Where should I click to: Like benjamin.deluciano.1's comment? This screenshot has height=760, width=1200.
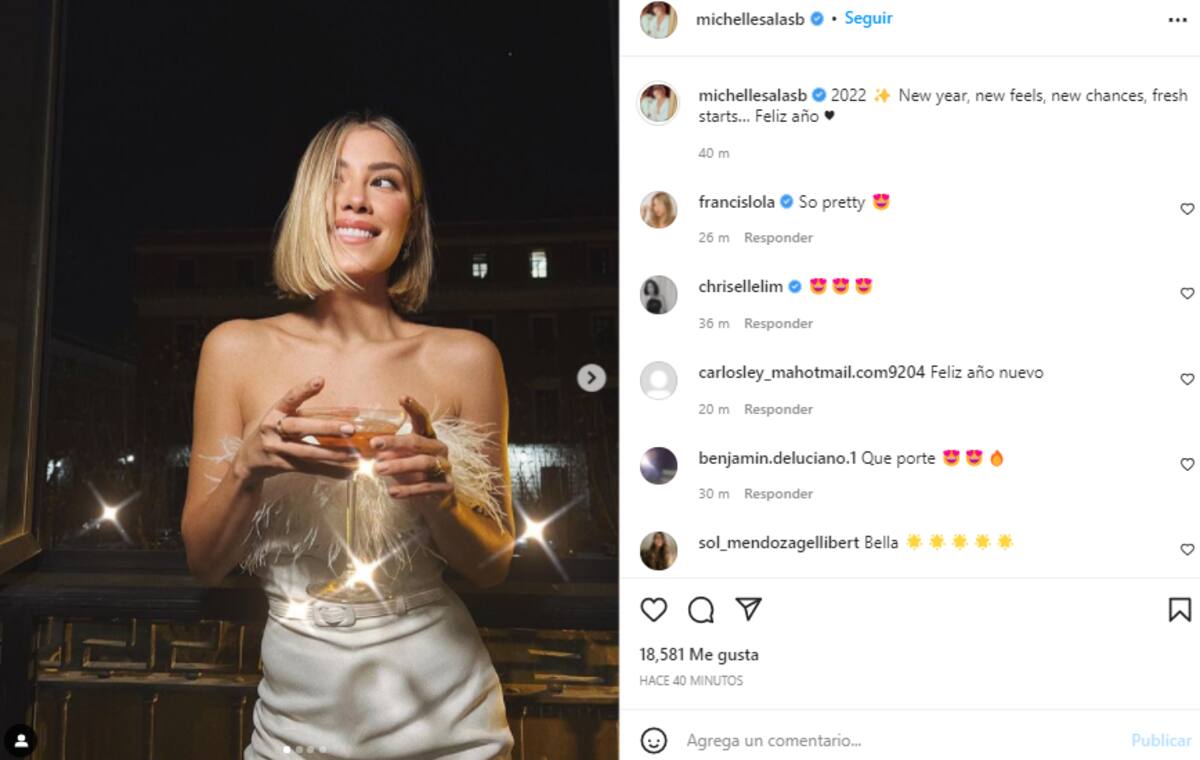click(x=1187, y=465)
